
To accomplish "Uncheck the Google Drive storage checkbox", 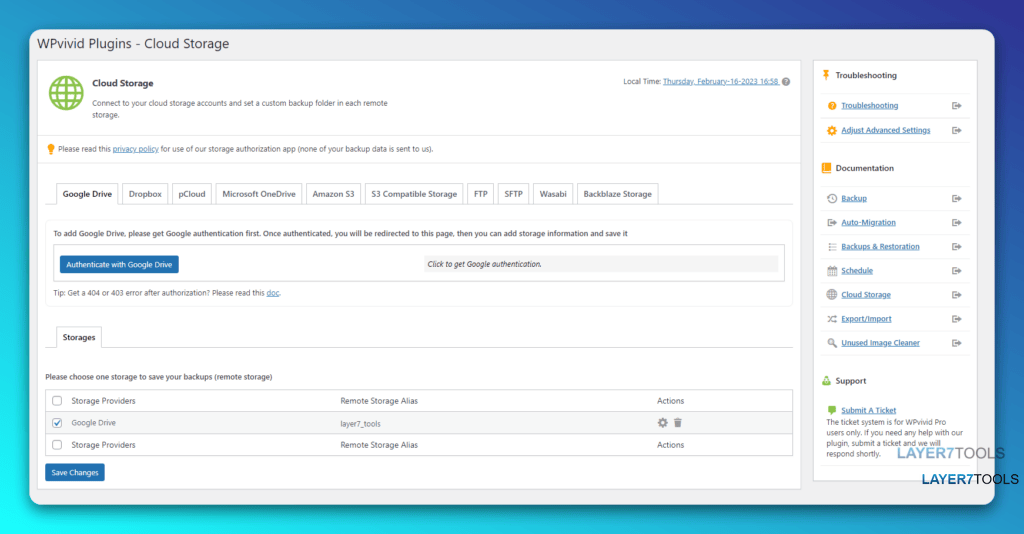I will click(x=57, y=423).
